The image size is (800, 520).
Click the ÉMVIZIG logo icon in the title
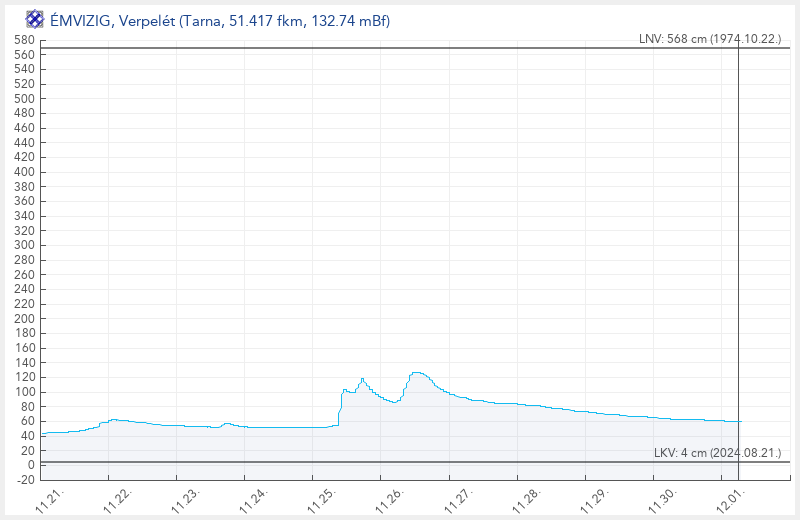(35, 19)
